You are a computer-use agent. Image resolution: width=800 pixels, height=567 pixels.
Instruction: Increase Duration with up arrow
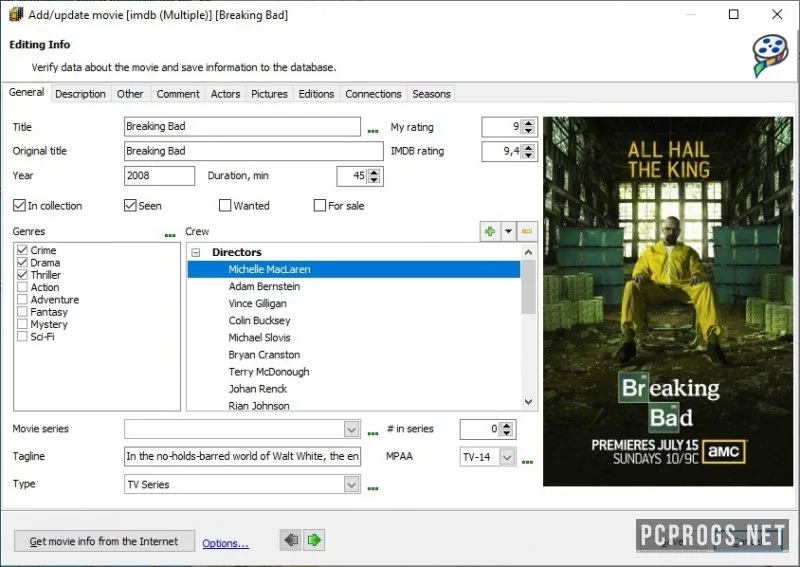[x=374, y=172]
